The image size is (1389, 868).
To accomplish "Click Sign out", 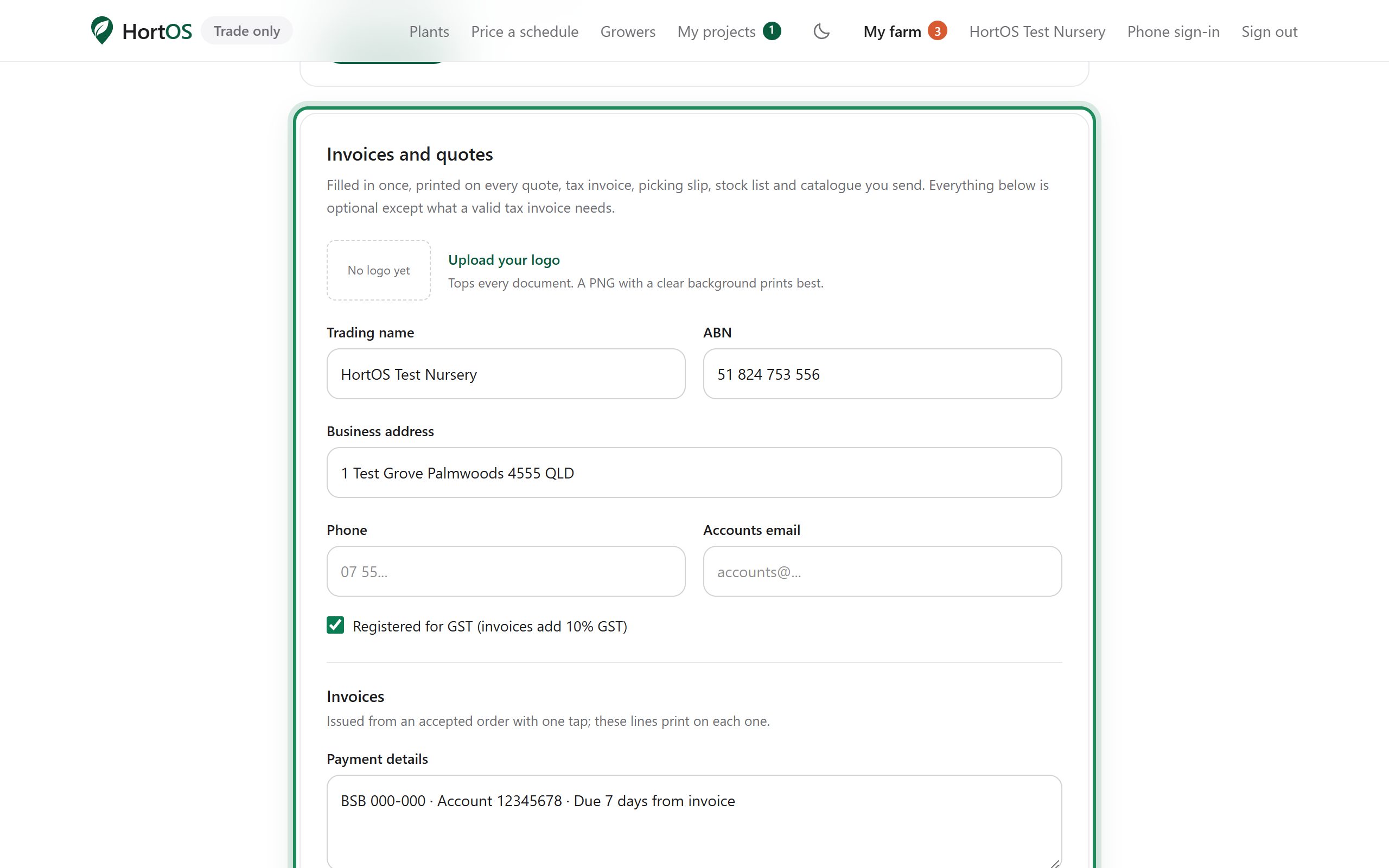I will point(1269,31).
